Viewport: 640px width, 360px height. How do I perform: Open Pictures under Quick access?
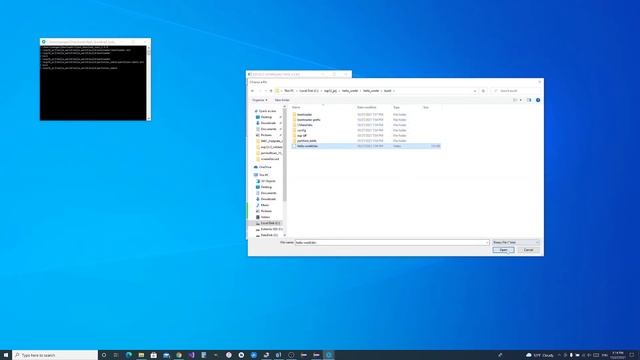pyautogui.click(x=266, y=135)
